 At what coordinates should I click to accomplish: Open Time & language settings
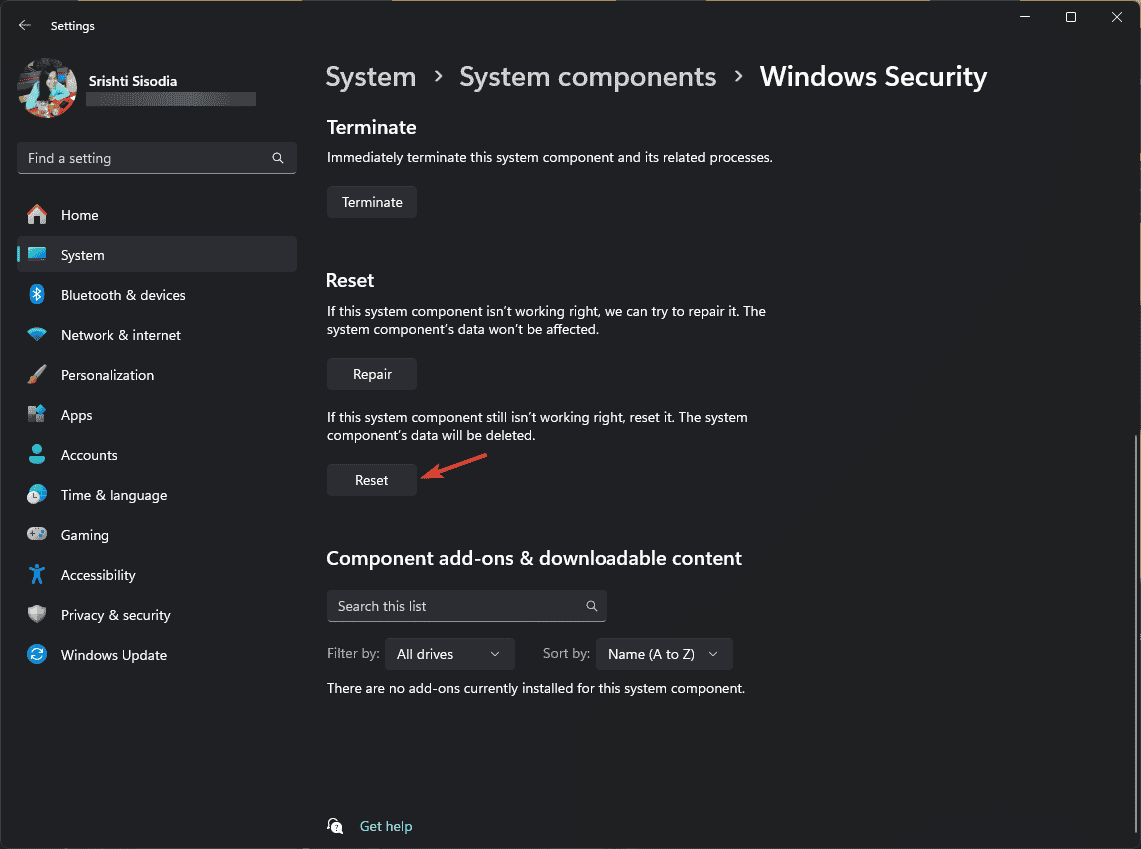[113, 494]
